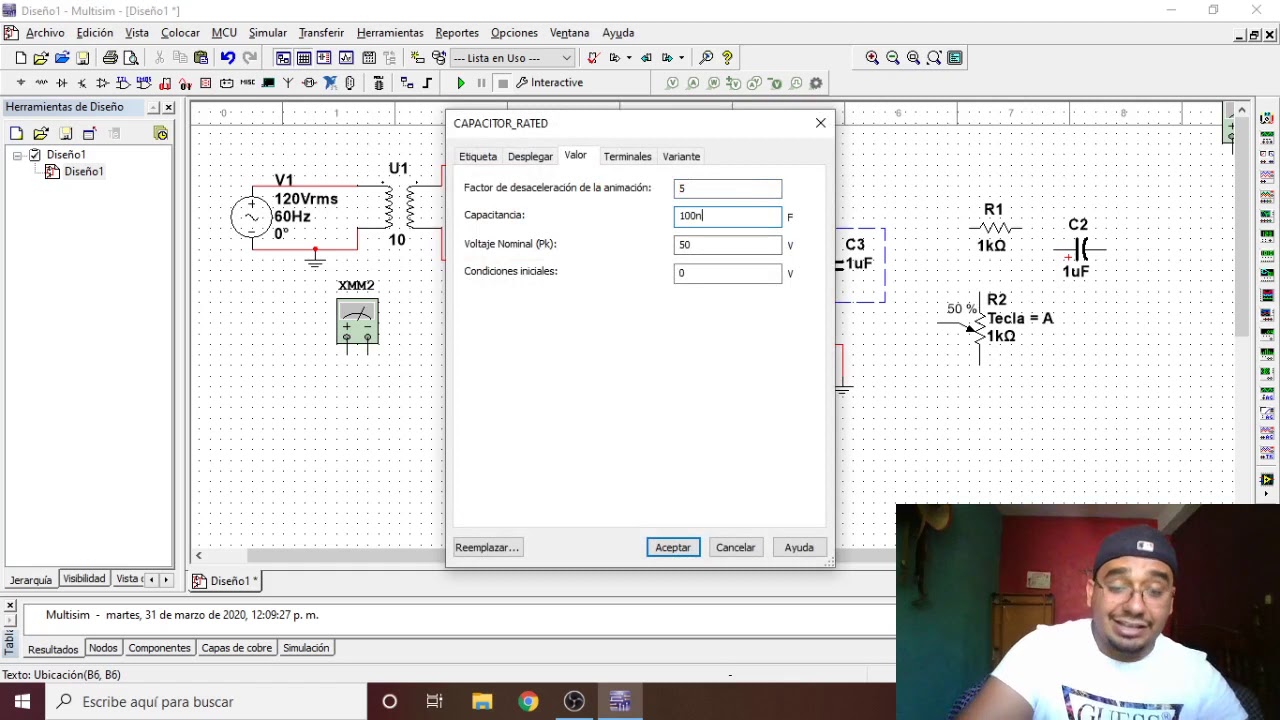This screenshot has width=1280, height=720.
Task: Click the Find magnifier icon
Action: (706, 58)
